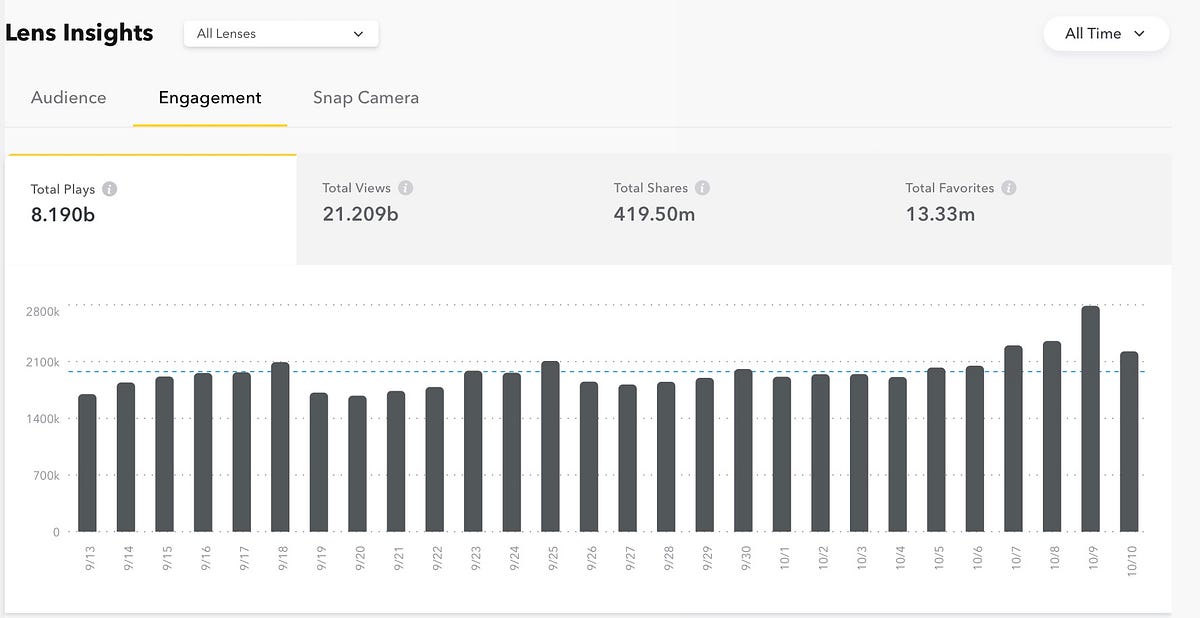Image resolution: width=1200 pixels, height=618 pixels.
Task: Switch to the Snap Camera tab
Action: (x=365, y=97)
